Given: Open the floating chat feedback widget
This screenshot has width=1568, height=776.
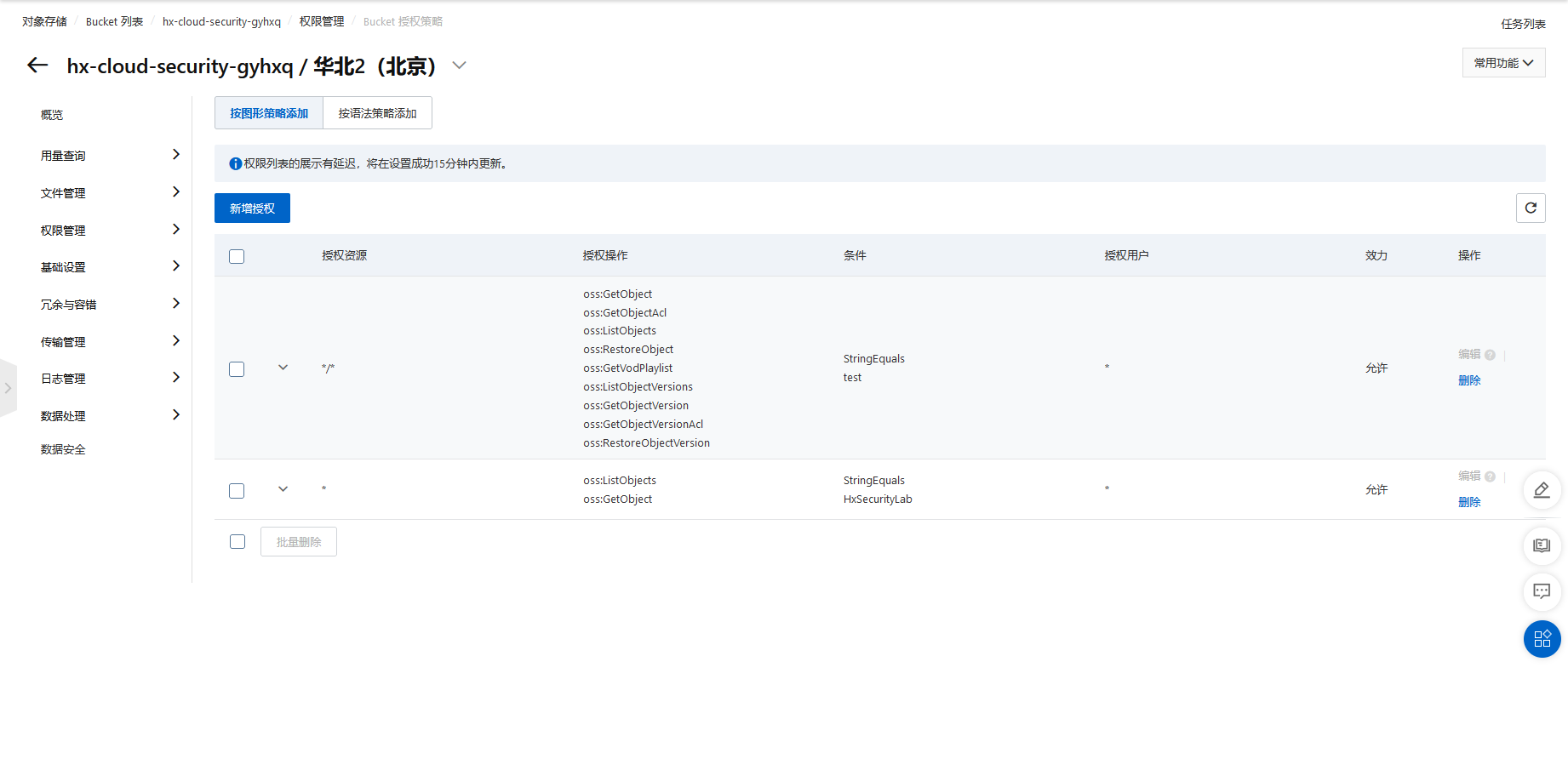Looking at the screenshot, I should pos(1542,591).
